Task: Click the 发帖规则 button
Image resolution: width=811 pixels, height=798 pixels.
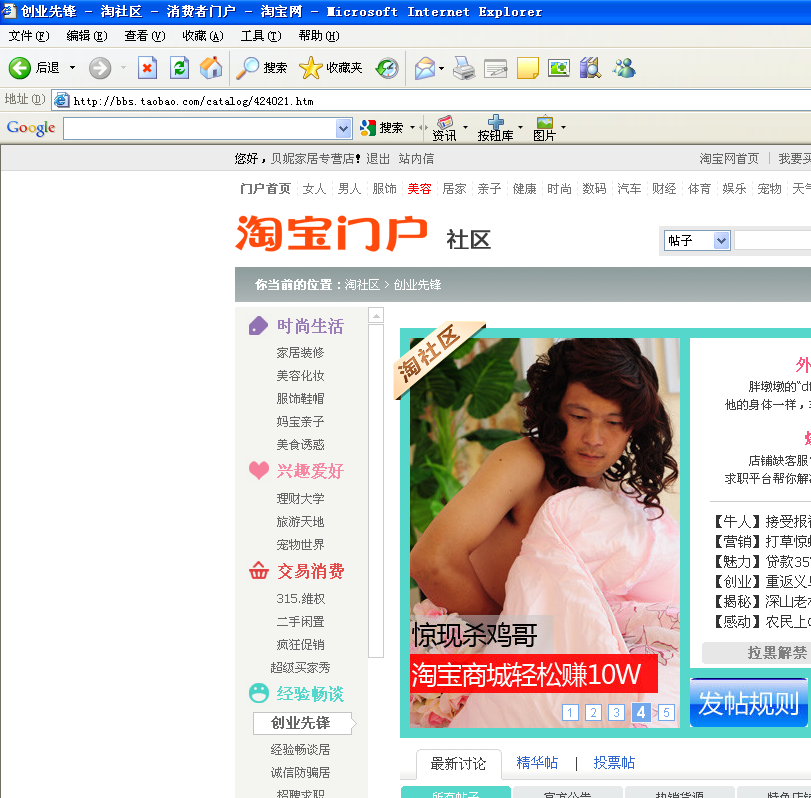Action: [749, 703]
